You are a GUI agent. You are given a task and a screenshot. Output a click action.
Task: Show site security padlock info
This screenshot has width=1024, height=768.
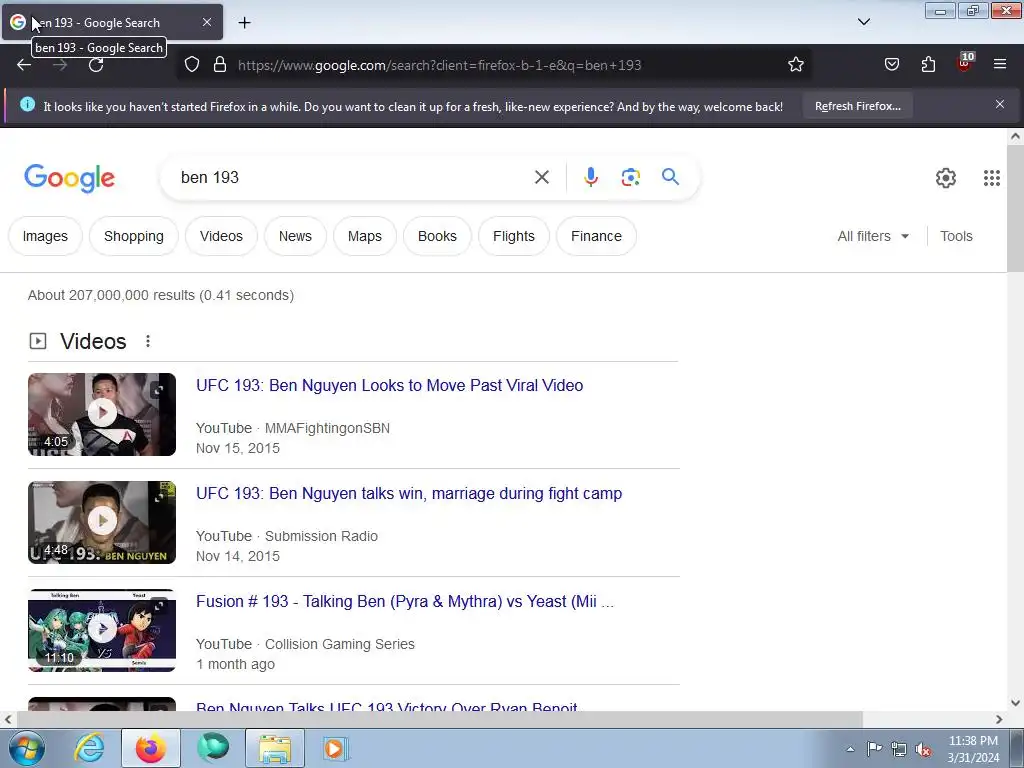[220, 65]
